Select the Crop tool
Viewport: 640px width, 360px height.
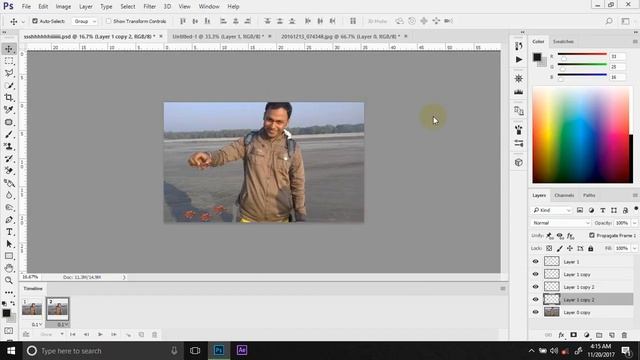coord(9,98)
